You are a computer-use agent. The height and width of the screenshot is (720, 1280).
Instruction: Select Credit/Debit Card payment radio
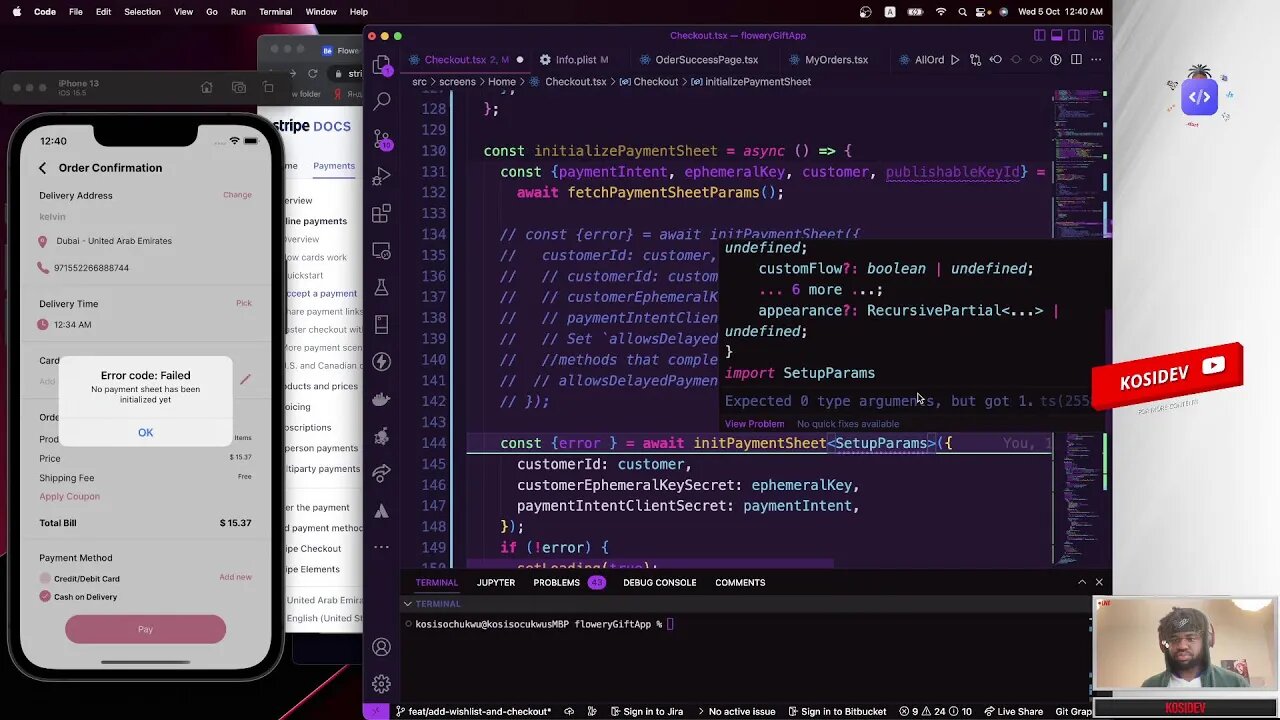[45, 578]
